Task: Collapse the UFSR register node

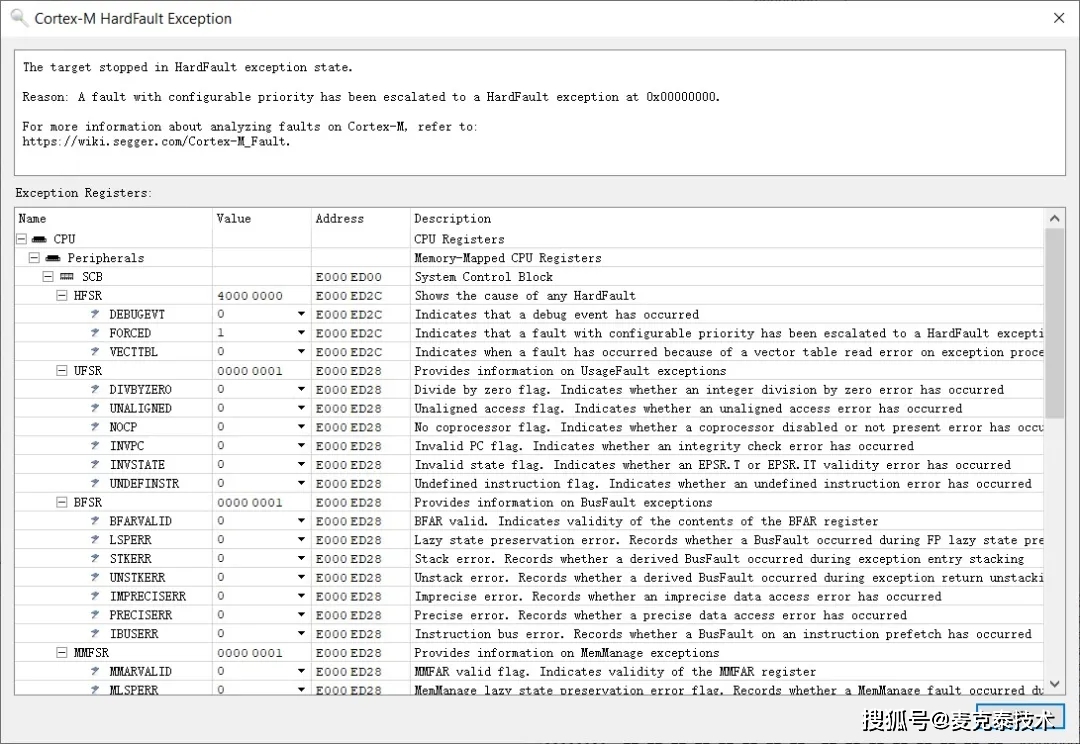Action: point(62,371)
